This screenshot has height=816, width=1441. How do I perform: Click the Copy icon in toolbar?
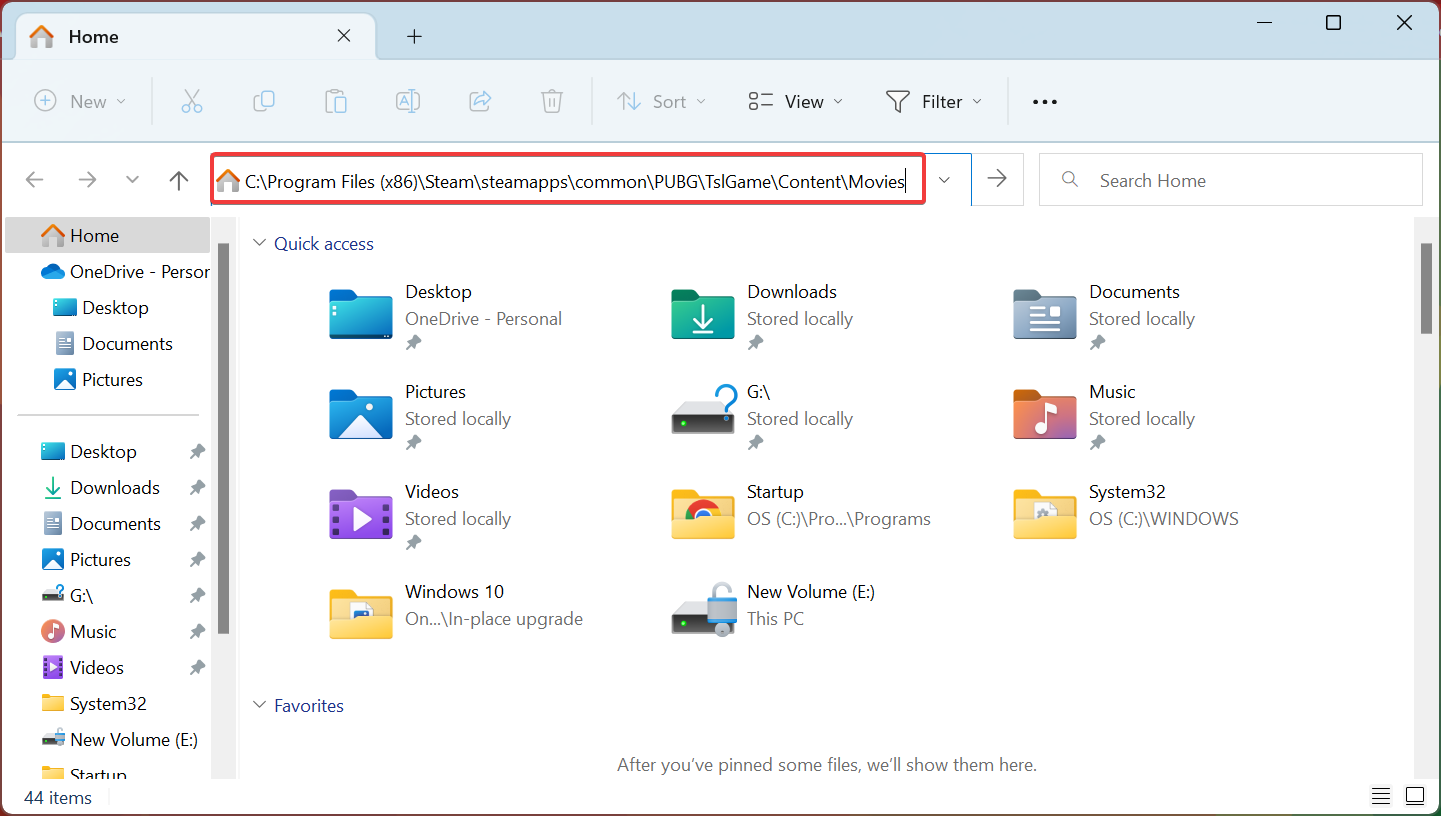click(264, 101)
